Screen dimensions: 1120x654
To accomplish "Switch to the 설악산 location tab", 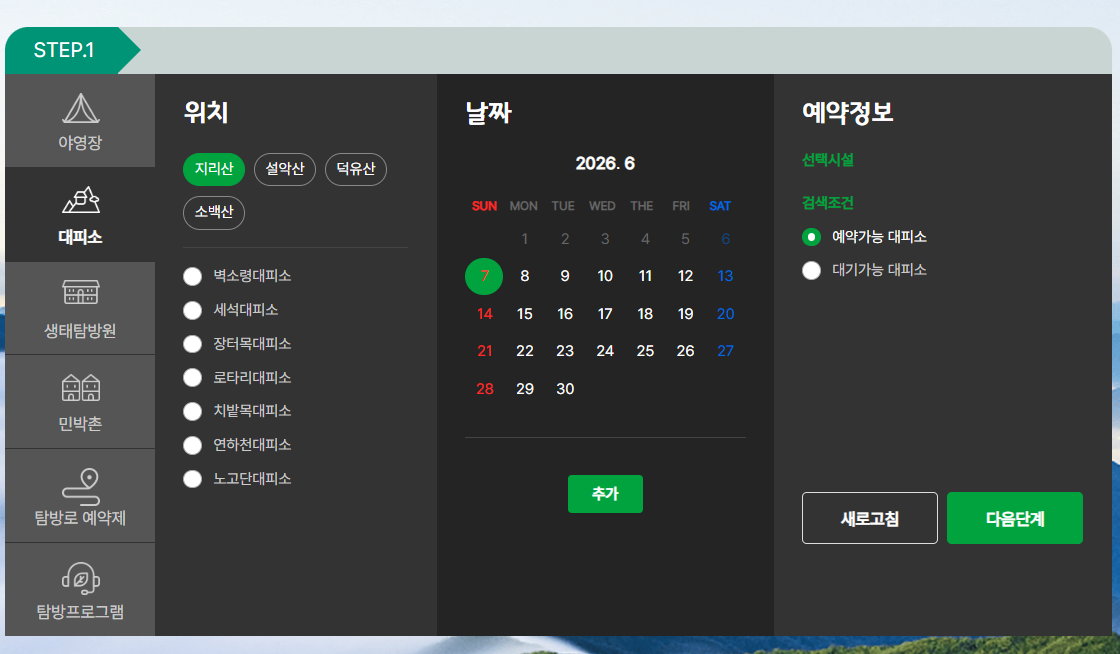I will [285, 169].
